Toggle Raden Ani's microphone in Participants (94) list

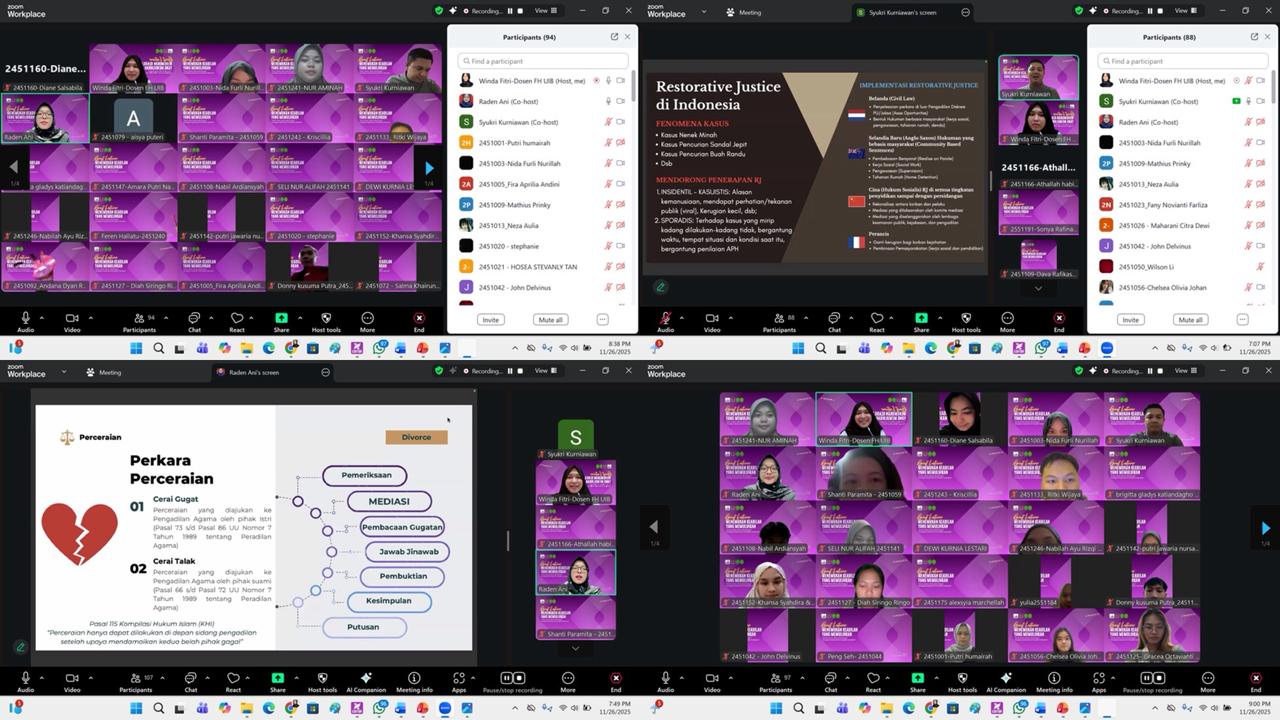607,101
